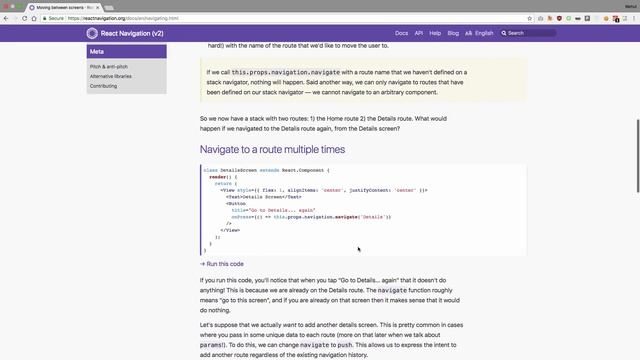Open the Chrome three-dot menu
640x360 pixels.
[x=634, y=18]
